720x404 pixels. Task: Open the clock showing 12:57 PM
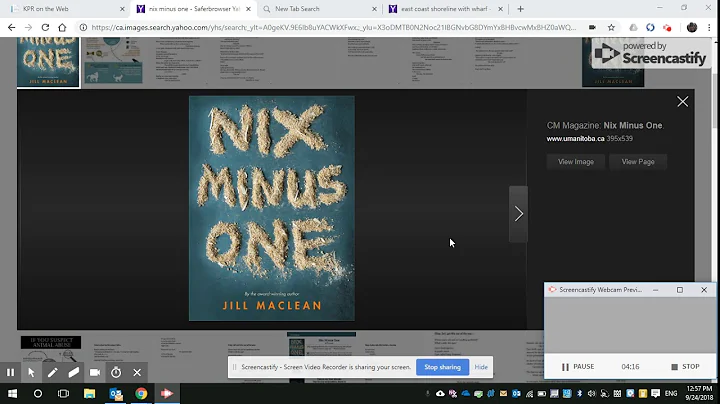[699, 393]
